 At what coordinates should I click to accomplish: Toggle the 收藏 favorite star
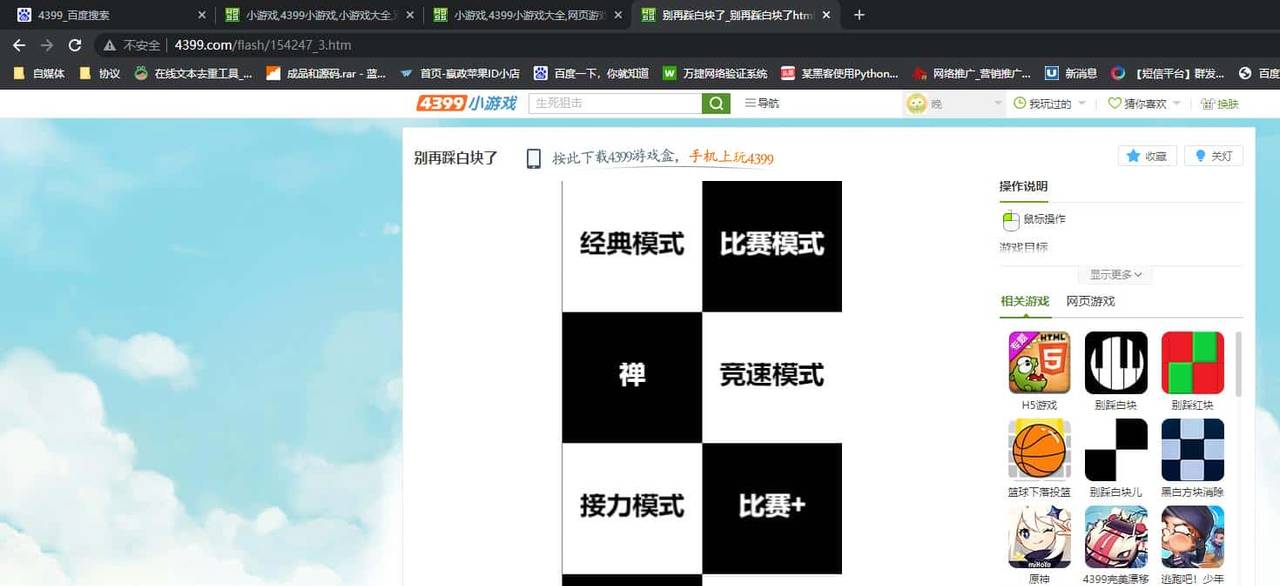click(x=1146, y=155)
